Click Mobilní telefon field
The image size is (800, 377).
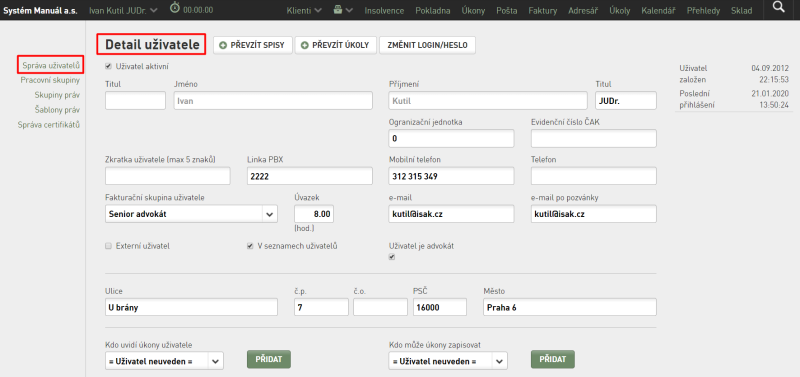click(x=452, y=176)
